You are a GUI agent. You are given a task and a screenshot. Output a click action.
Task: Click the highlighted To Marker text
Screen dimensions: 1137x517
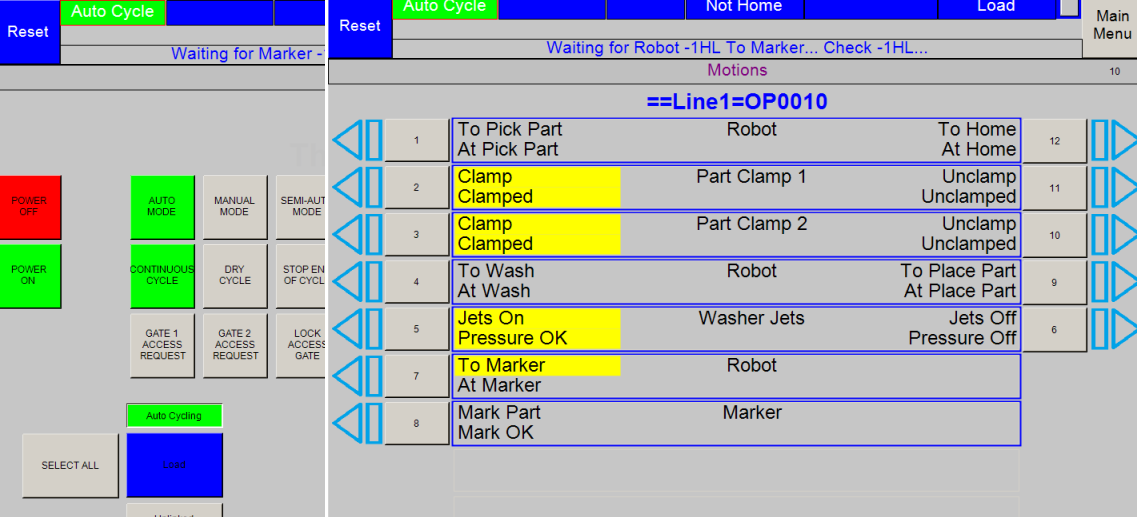coord(501,365)
